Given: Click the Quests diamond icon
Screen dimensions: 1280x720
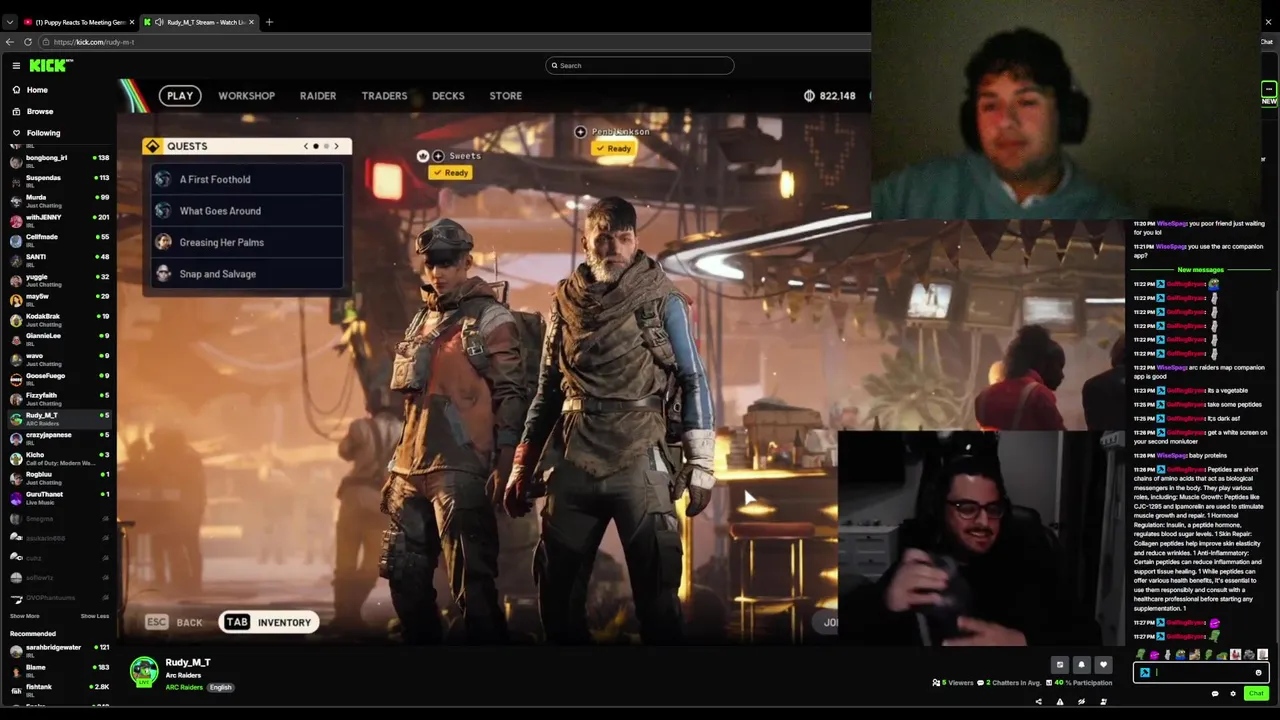Looking at the screenshot, I should (x=152, y=146).
